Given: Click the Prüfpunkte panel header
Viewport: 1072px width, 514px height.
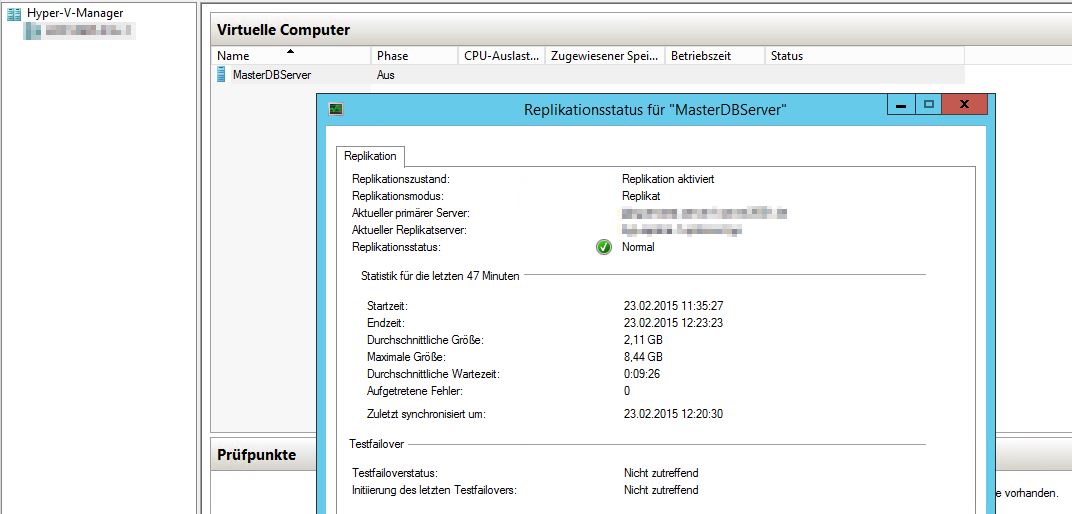Looking at the screenshot, I should pyautogui.click(x=257, y=455).
